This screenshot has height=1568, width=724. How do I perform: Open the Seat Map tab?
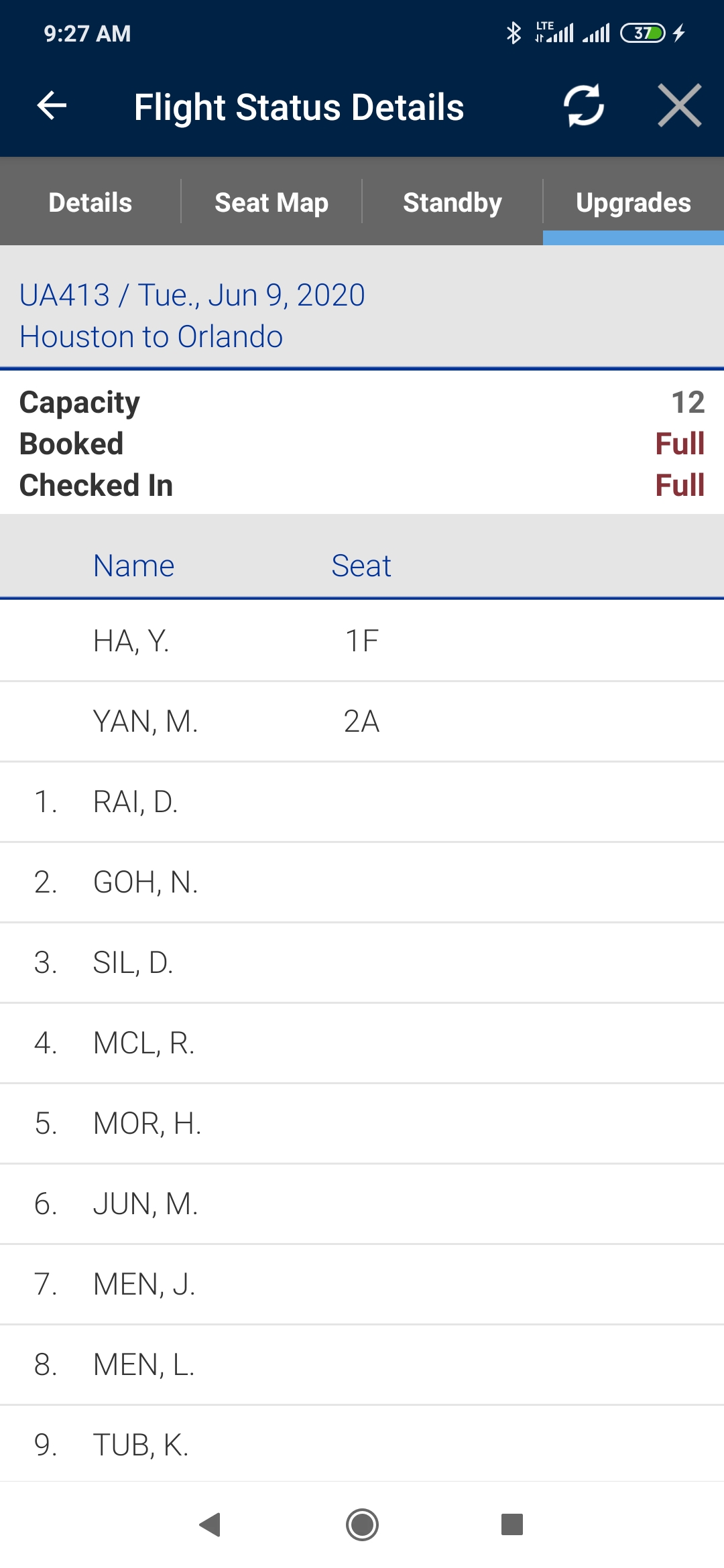point(271,202)
